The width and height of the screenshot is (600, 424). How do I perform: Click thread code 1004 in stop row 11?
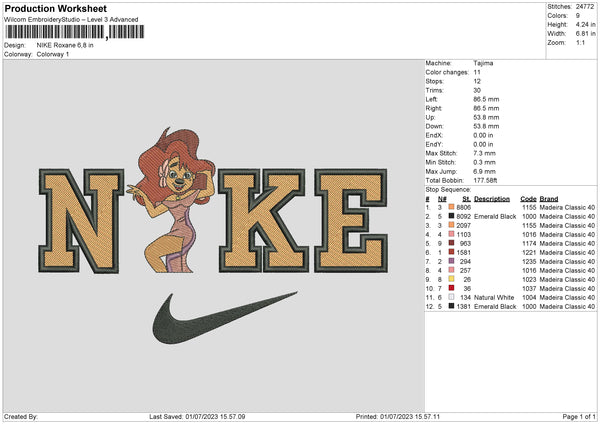pos(529,298)
